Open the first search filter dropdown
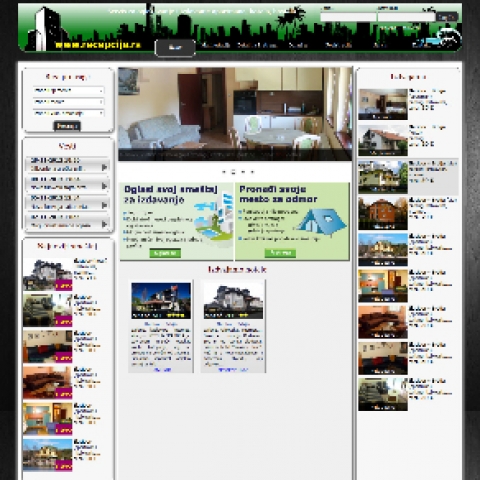Image resolution: width=480 pixels, height=480 pixels. click(68, 90)
